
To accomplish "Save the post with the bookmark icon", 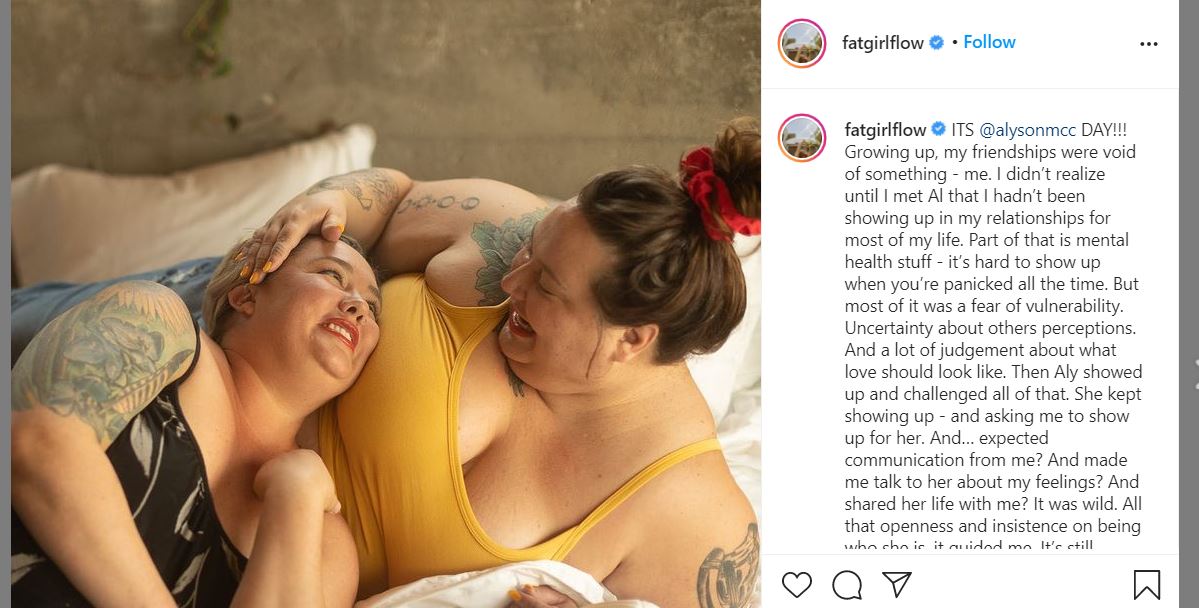I will coord(1146,585).
